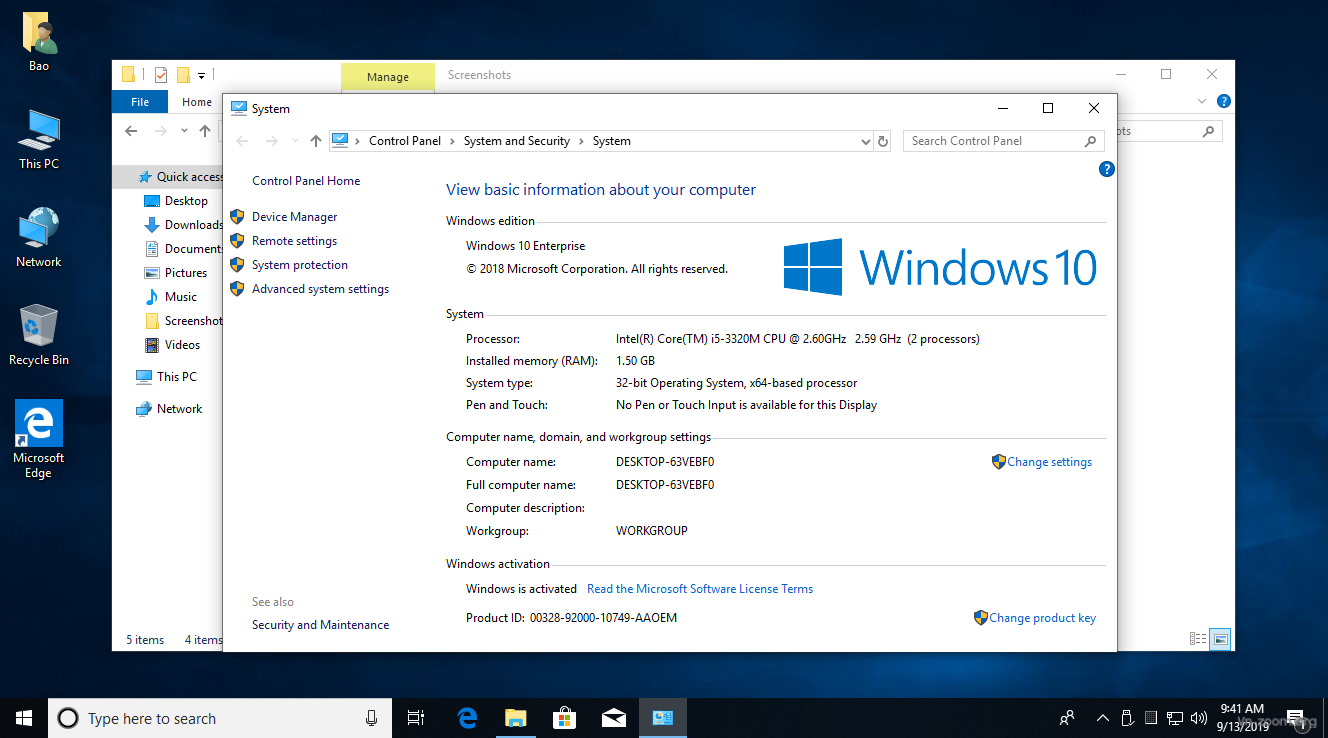Open the File tab in File Explorer
1328x738 pixels.
click(x=140, y=102)
